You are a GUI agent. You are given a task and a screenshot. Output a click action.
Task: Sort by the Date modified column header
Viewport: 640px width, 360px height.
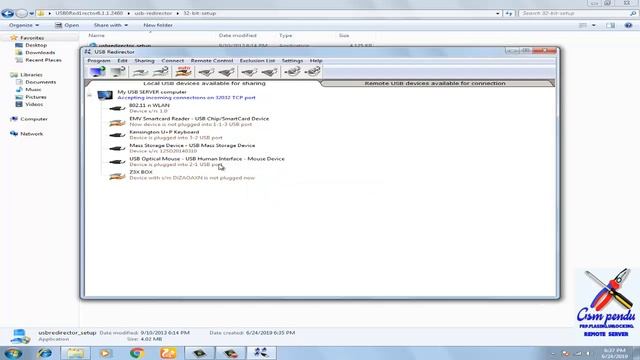coord(238,36)
